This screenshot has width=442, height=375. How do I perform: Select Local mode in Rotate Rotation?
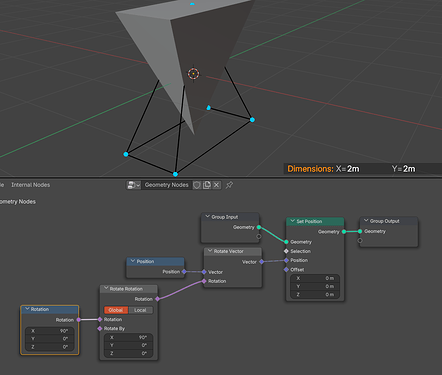pyautogui.click(x=140, y=310)
